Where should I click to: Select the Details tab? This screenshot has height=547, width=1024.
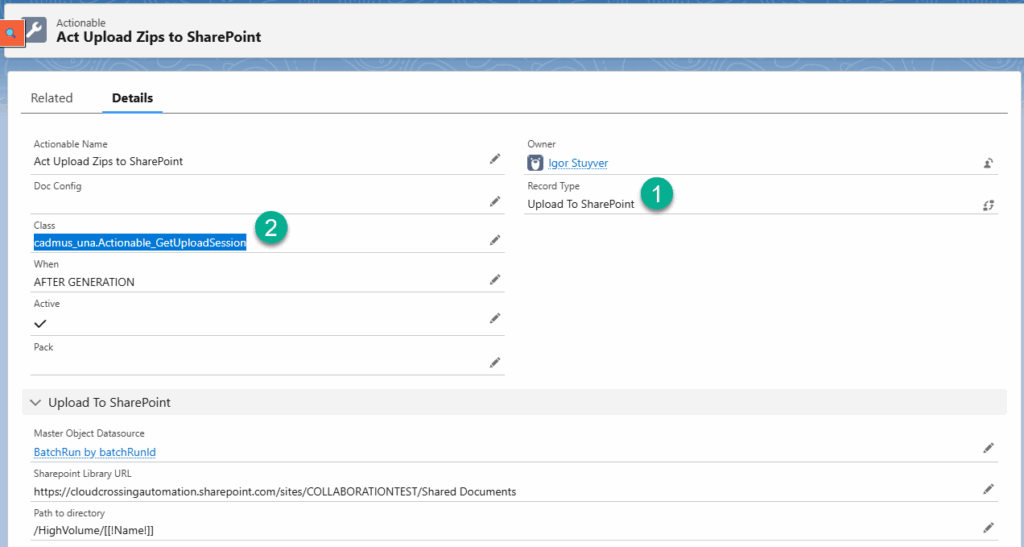click(132, 98)
